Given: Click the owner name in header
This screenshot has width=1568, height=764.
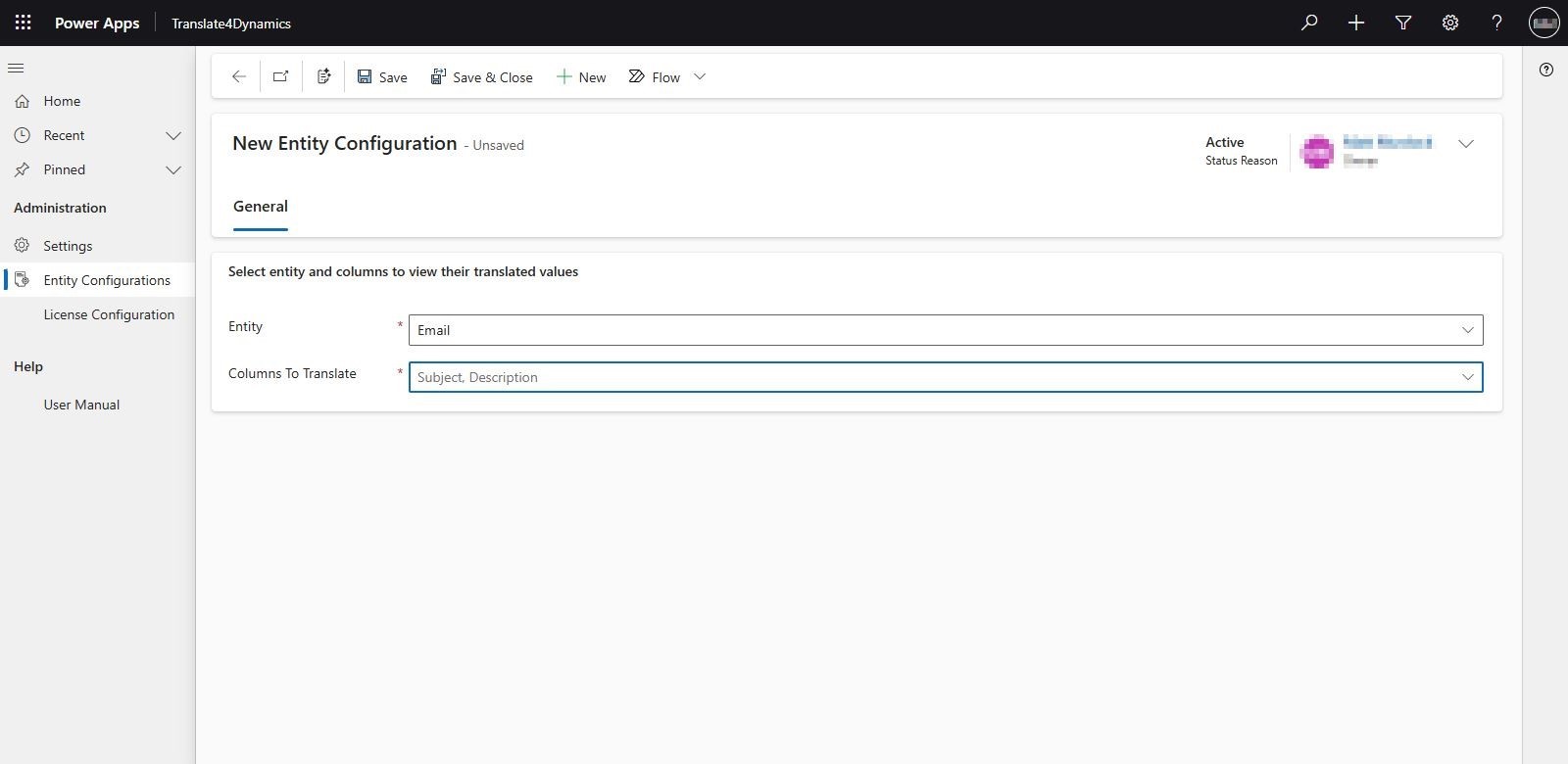Looking at the screenshot, I should 1387,143.
